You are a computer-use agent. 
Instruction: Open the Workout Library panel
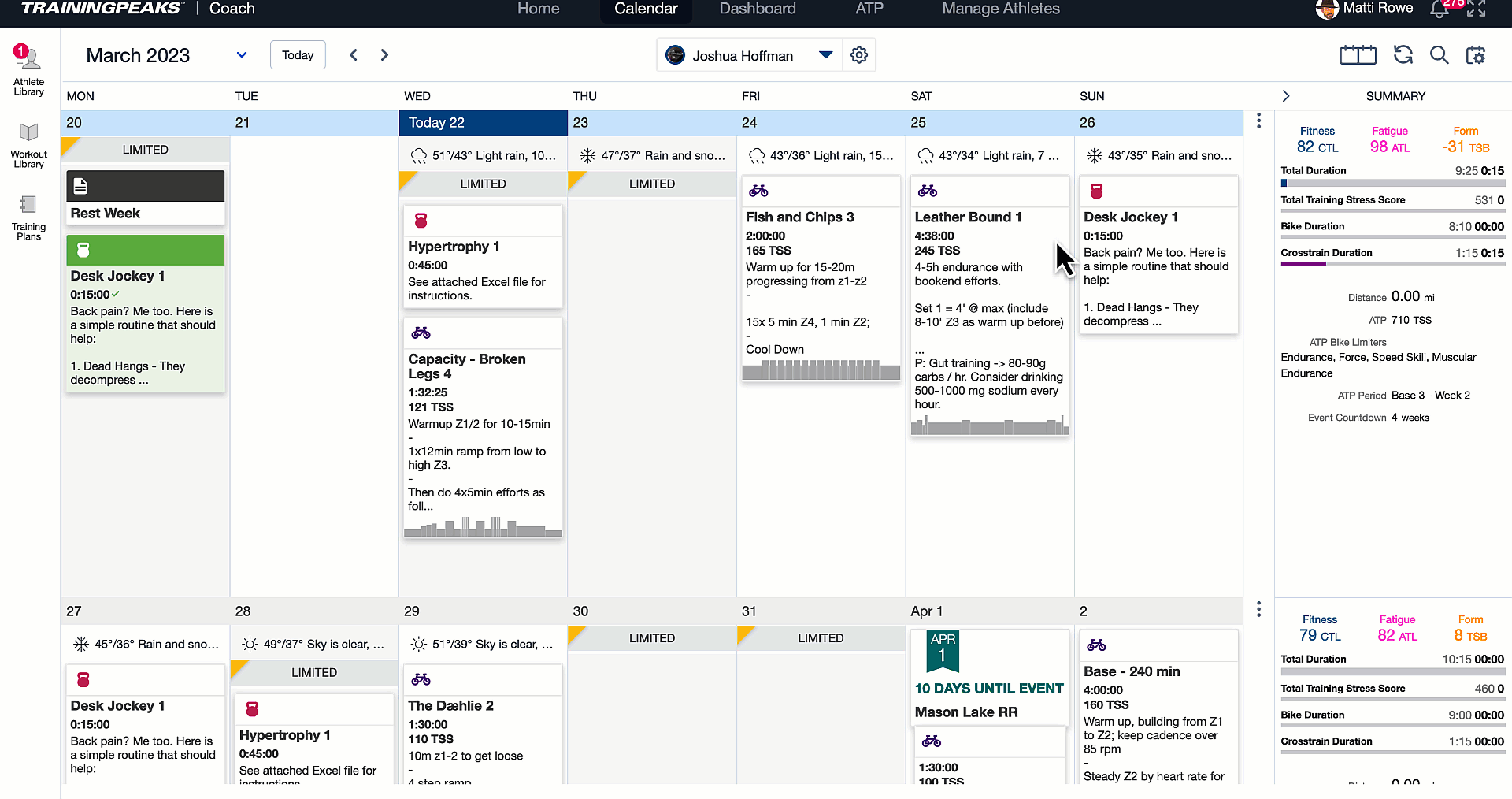click(x=28, y=145)
